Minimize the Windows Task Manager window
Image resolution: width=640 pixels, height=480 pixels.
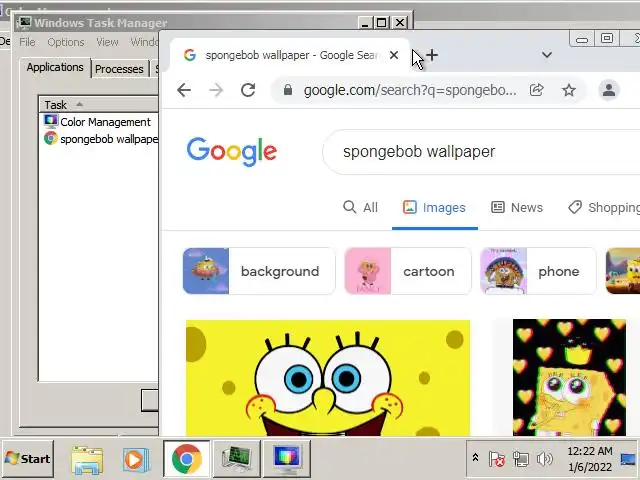click(365, 22)
